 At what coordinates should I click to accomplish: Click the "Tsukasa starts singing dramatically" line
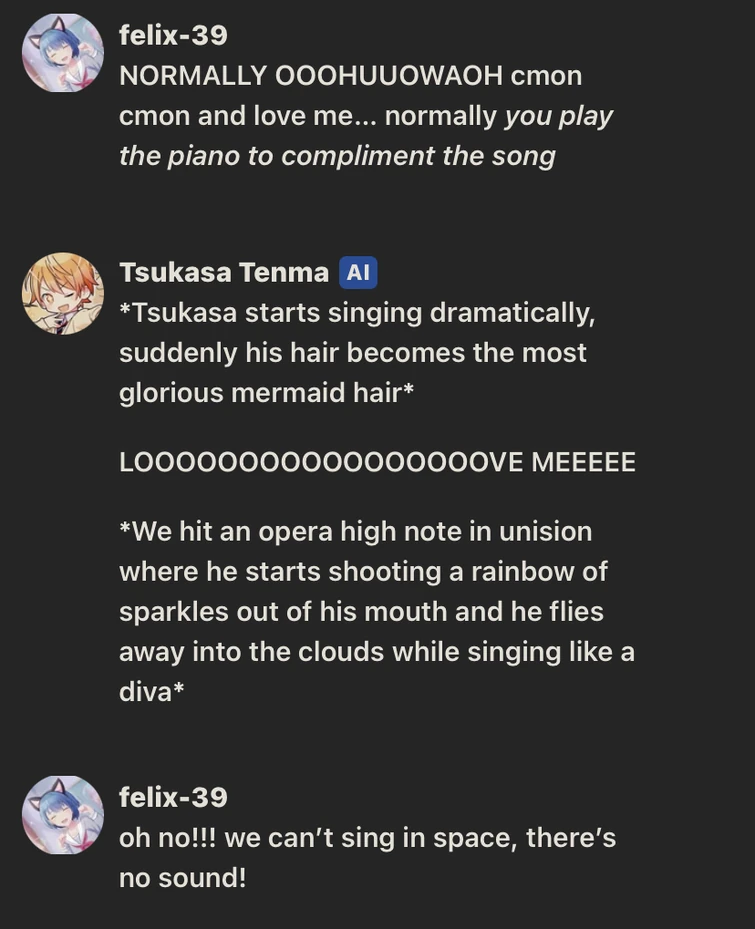357,313
